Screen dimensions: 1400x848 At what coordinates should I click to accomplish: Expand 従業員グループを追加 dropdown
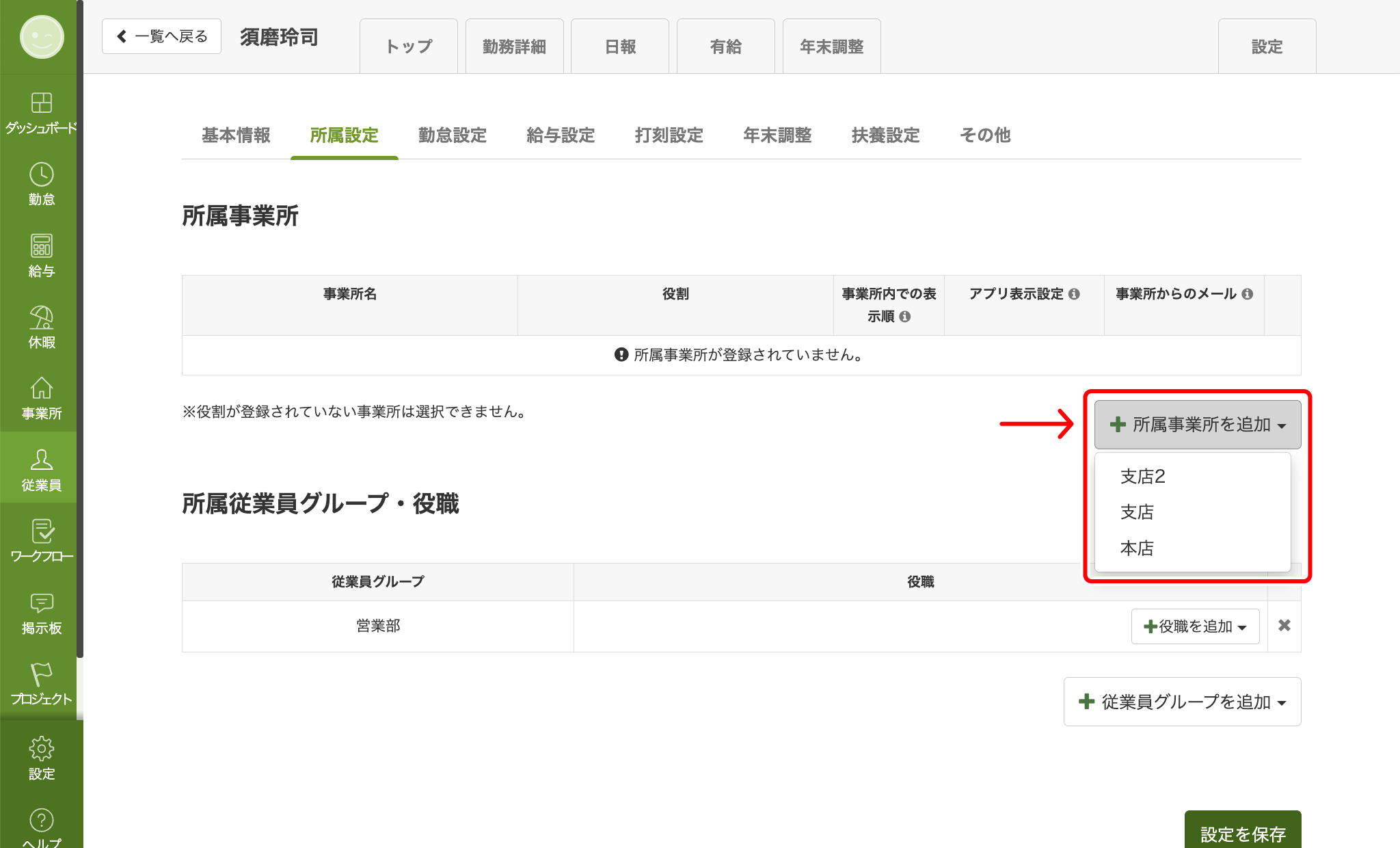tap(1182, 702)
